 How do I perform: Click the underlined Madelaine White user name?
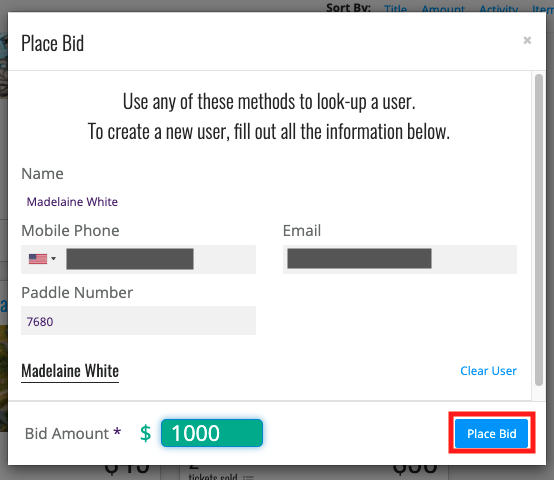click(70, 371)
